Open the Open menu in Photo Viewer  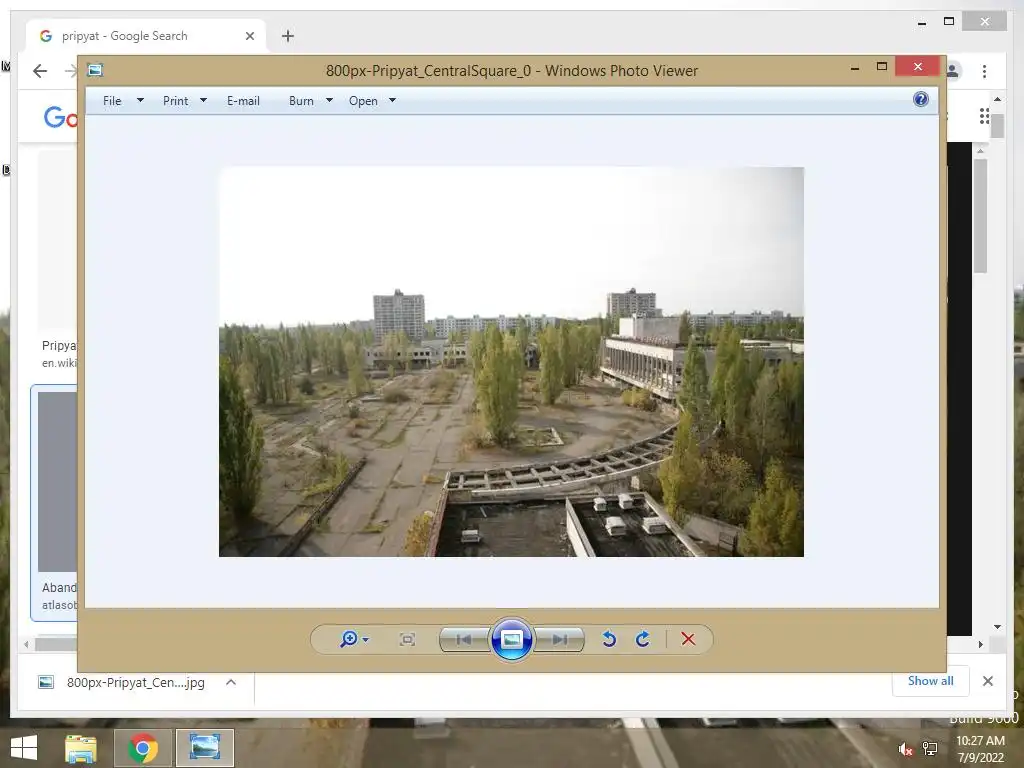pos(363,101)
